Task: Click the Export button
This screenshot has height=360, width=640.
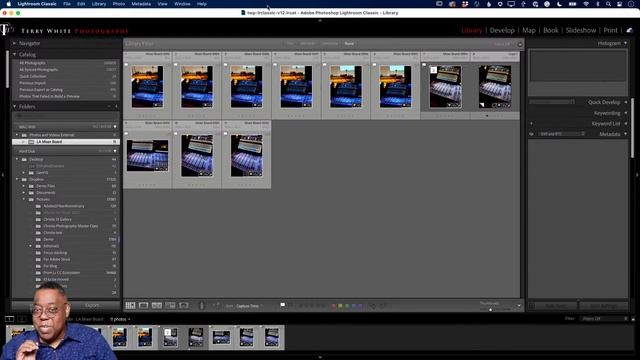Action: [x=92, y=305]
